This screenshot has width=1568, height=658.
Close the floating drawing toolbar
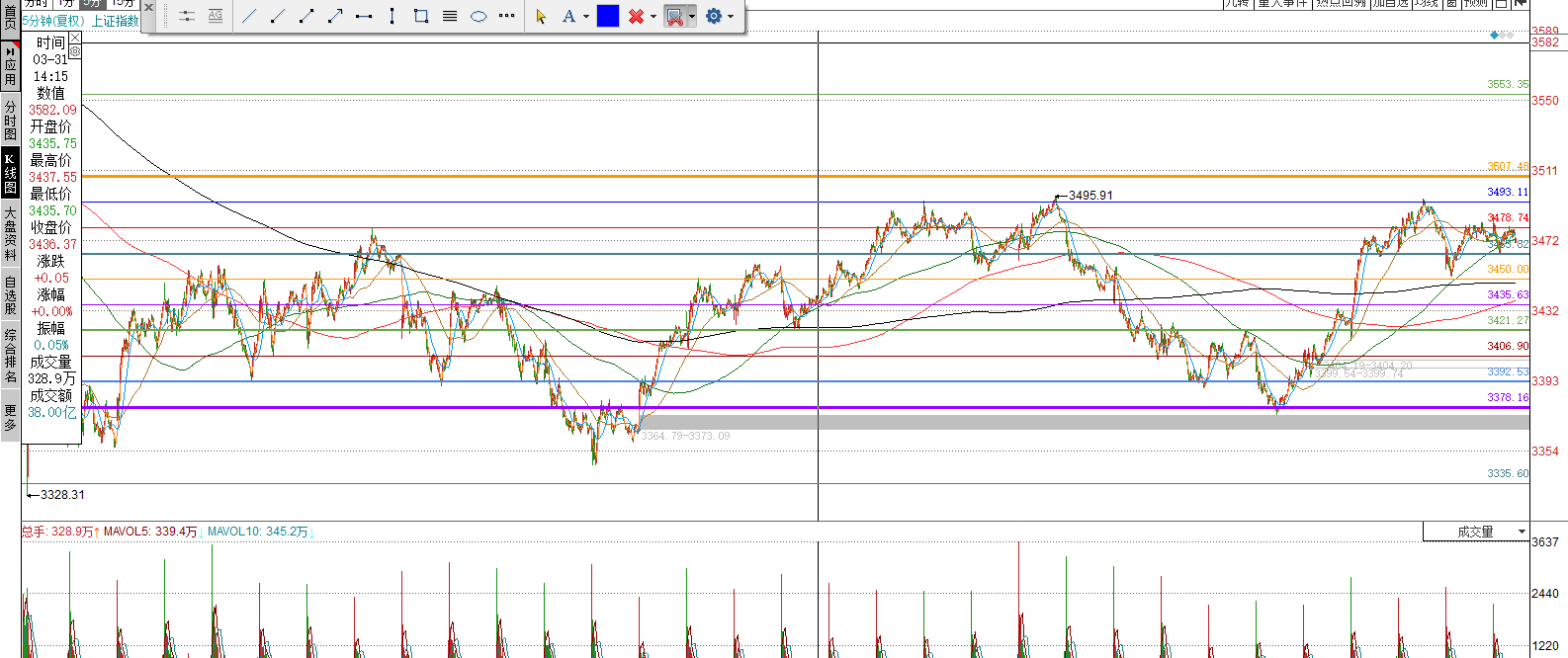click(149, 7)
